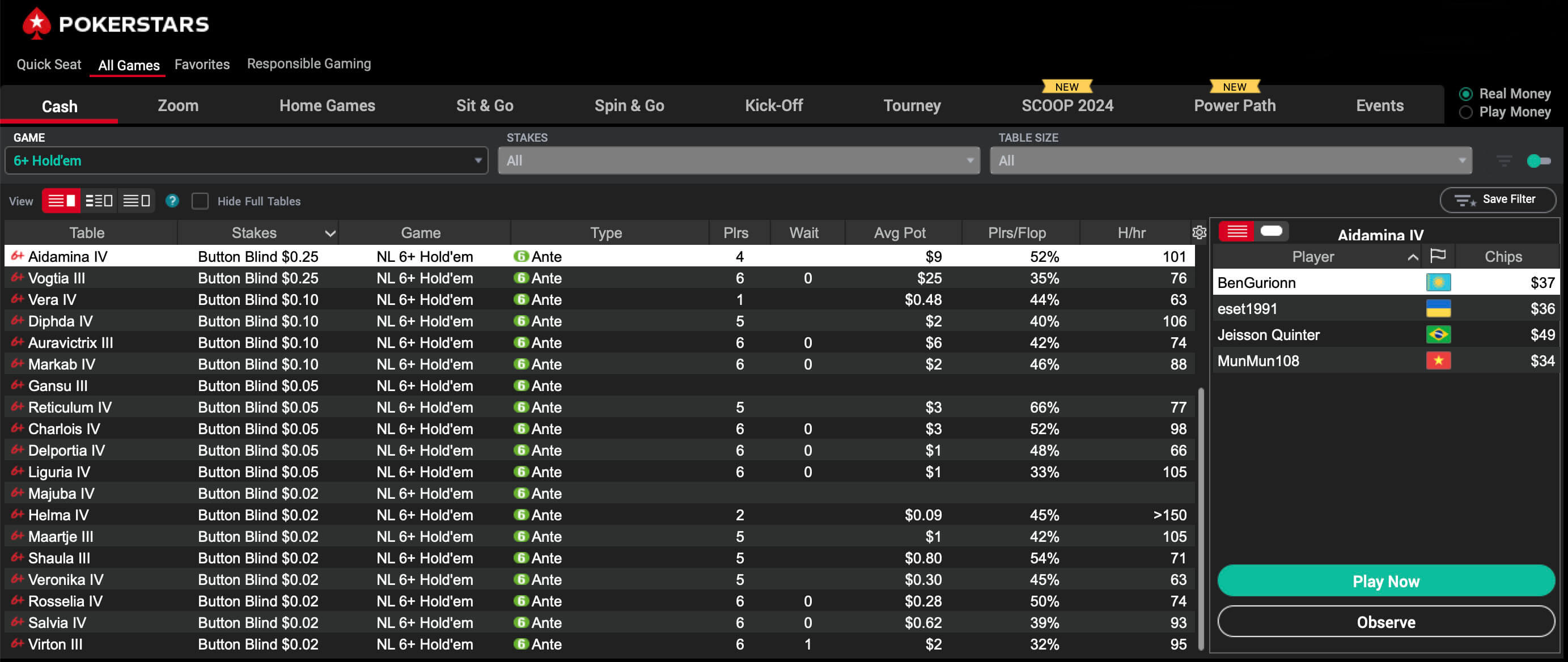Select the player list view in preview panel
The height and width of the screenshot is (662, 1568).
tap(1236, 231)
